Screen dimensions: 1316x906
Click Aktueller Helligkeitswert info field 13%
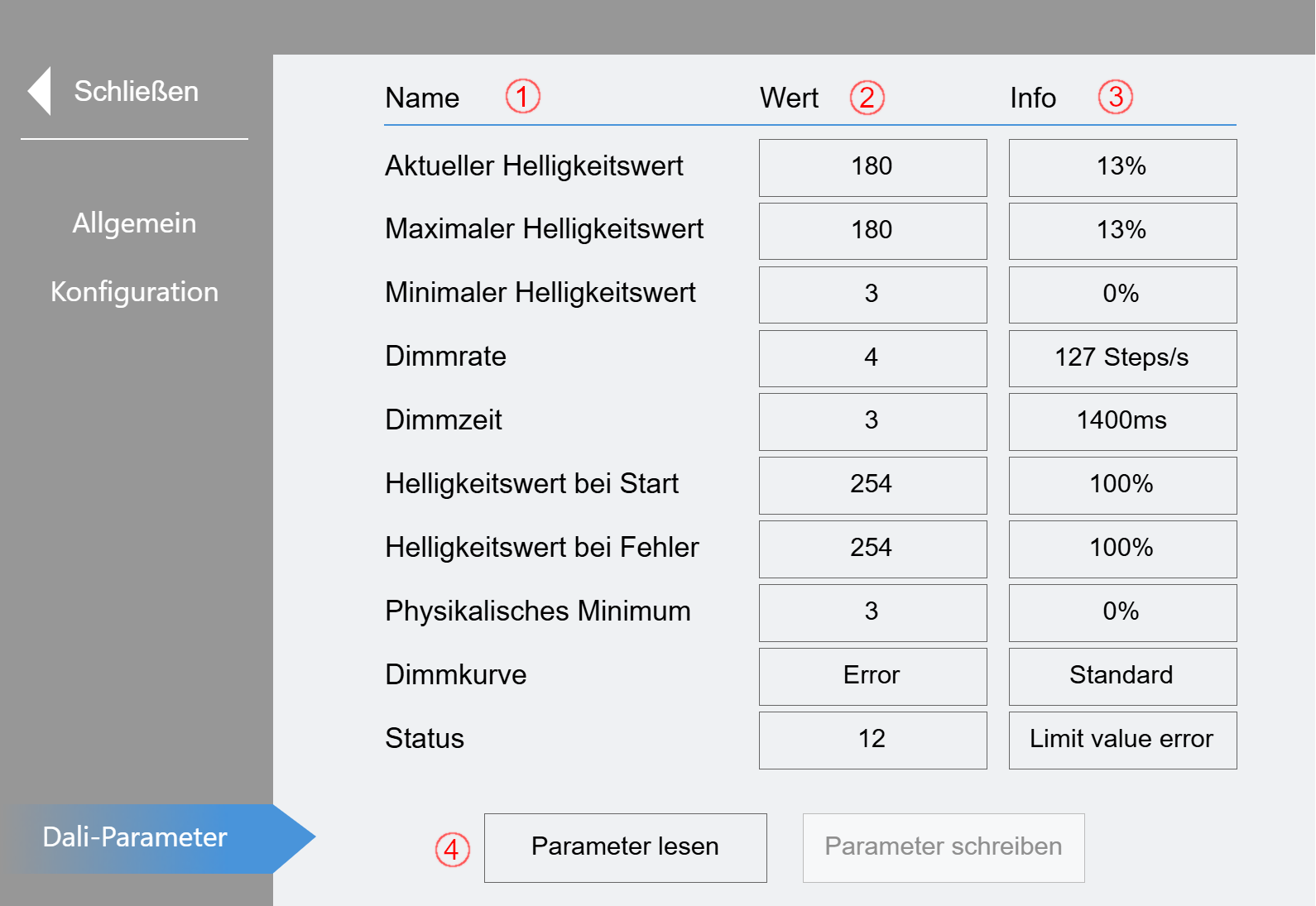(1122, 168)
